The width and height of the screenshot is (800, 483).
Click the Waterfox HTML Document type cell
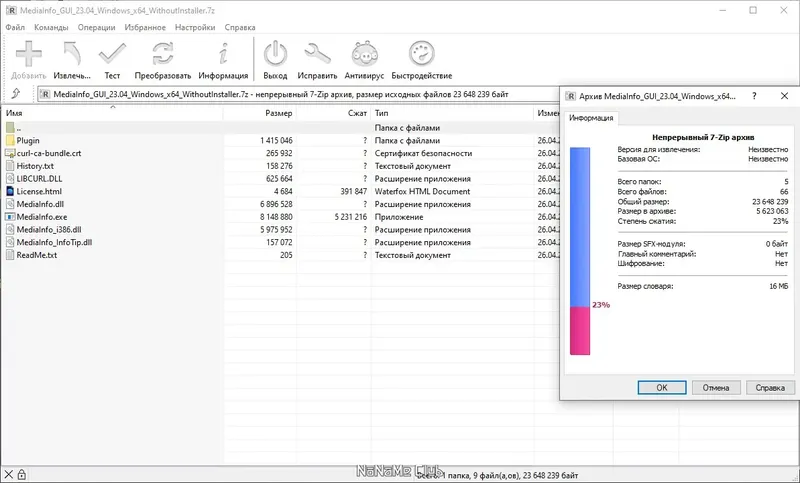pyautogui.click(x=422, y=191)
